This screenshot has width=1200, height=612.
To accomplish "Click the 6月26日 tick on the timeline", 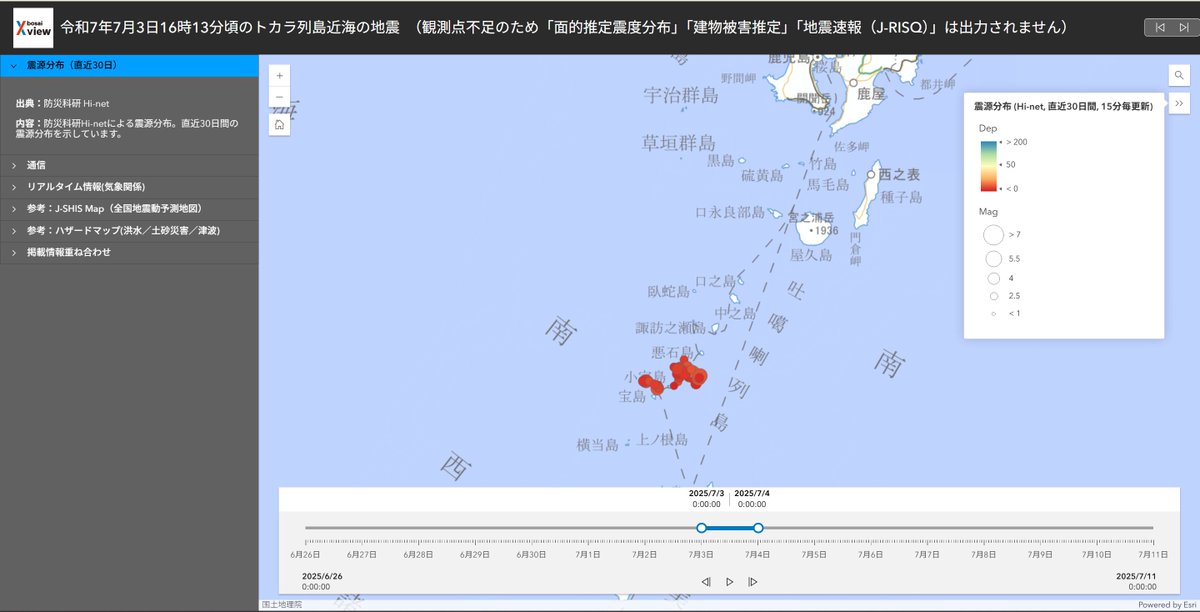I will pos(305,553).
